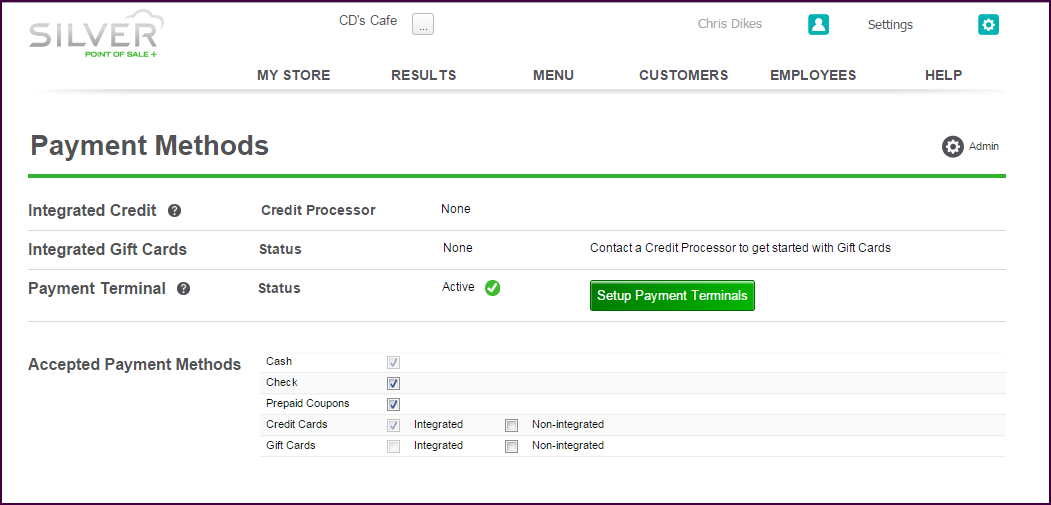1051x505 pixels.
Task: Click the green Active status checkmark
Action: [492, 288]
